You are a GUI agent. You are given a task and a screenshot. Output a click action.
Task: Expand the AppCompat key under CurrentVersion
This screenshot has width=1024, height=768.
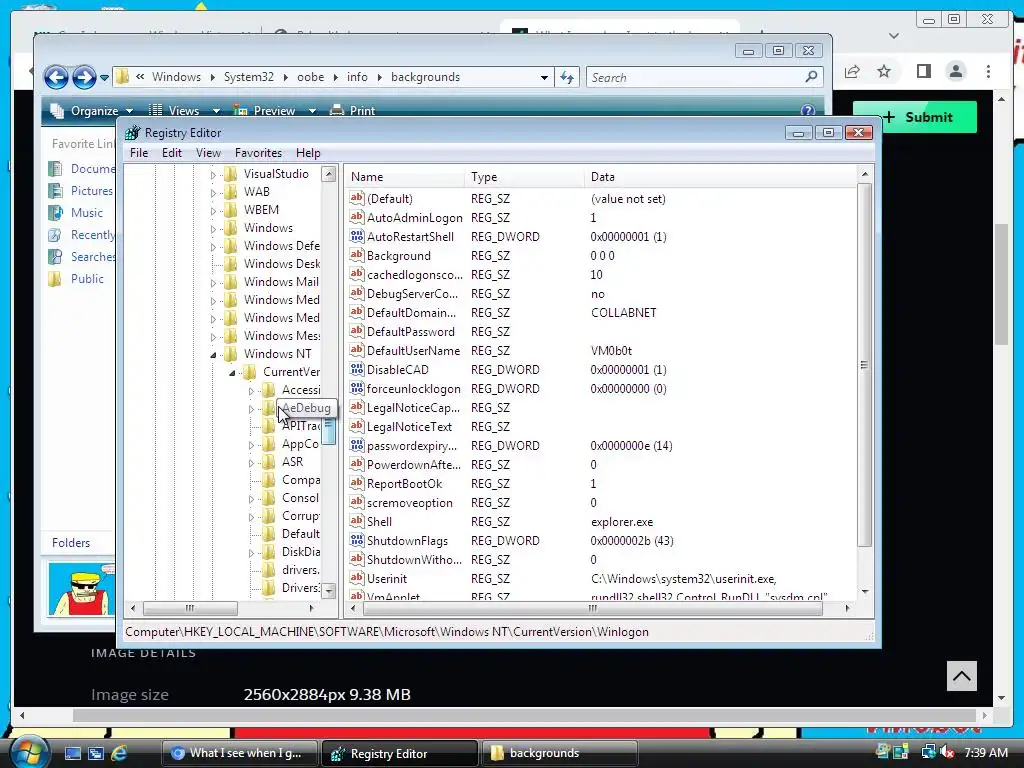[251, 445]
